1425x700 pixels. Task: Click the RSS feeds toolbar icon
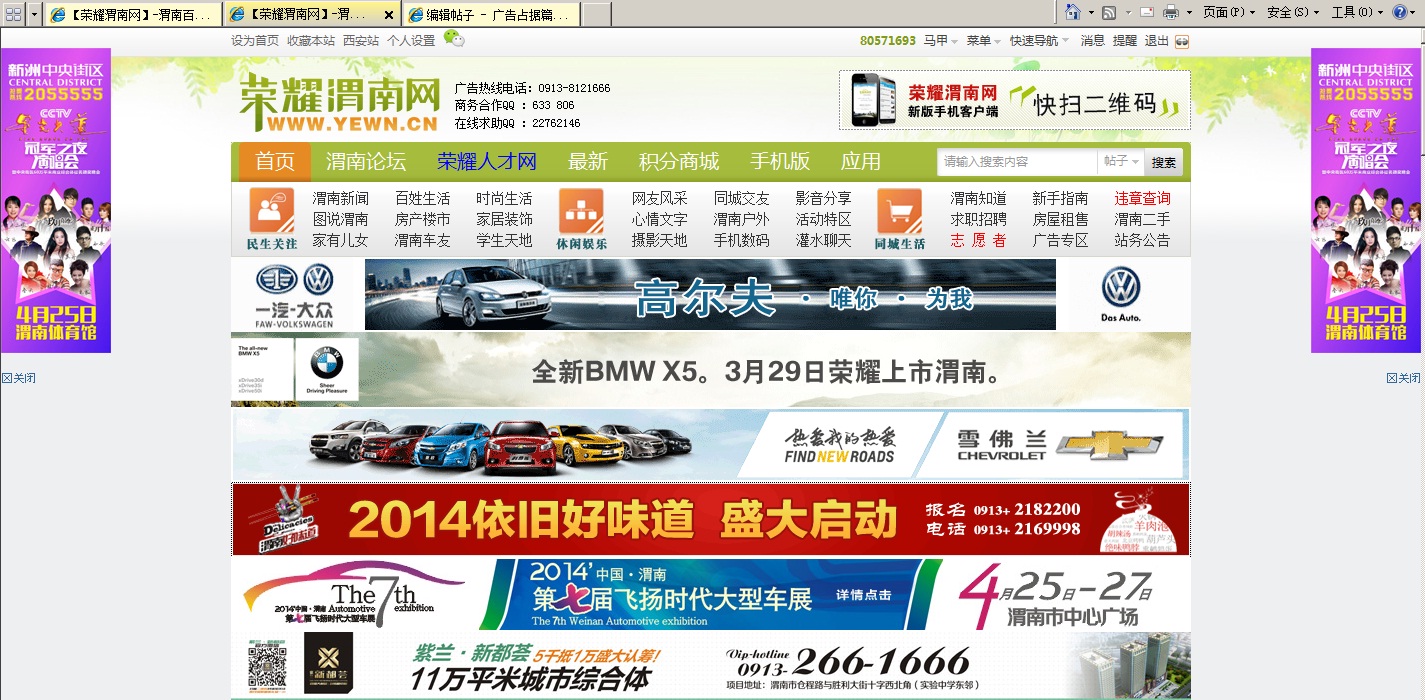(1108, 12)
